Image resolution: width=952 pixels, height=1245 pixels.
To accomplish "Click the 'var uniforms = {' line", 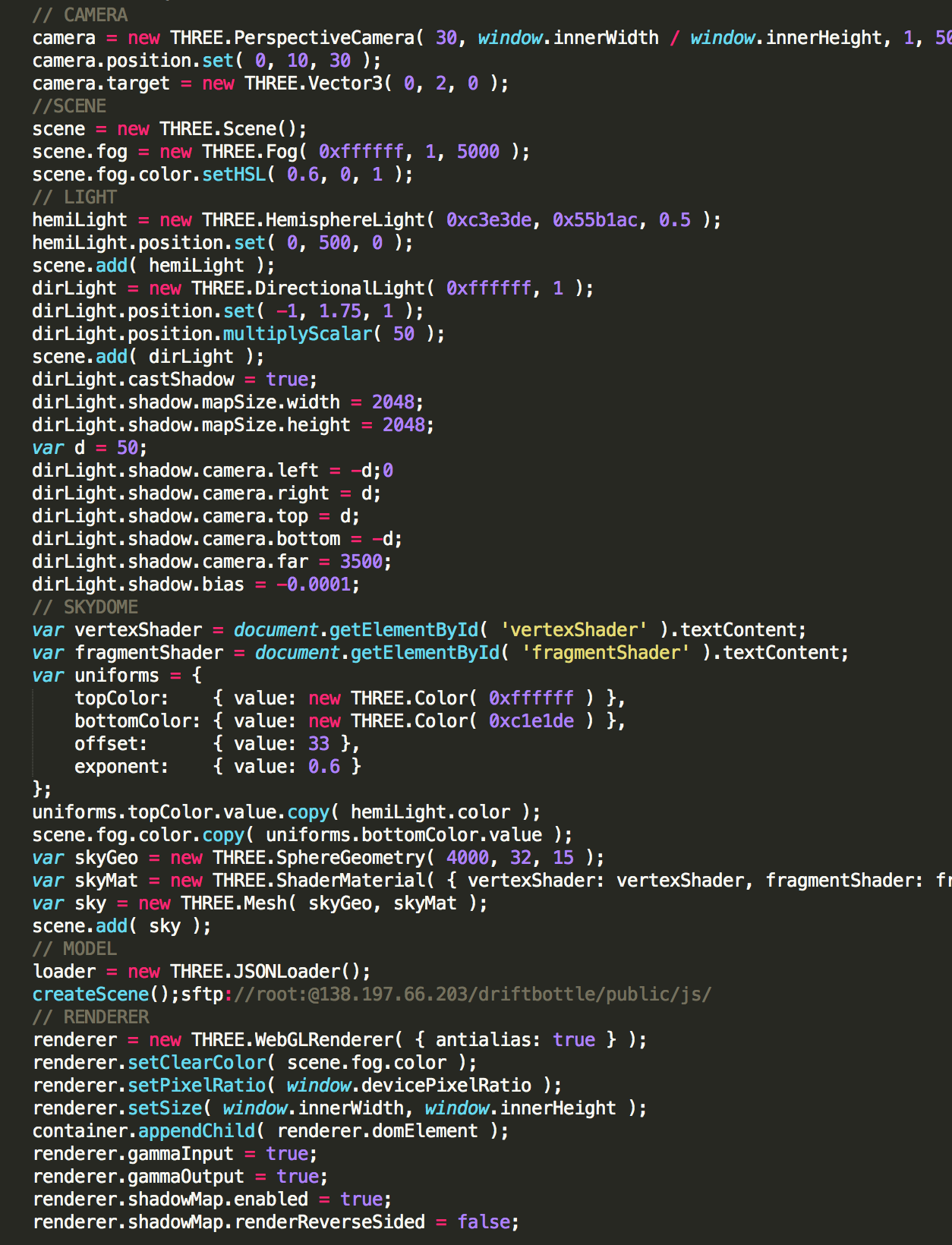I will (117, 675).
